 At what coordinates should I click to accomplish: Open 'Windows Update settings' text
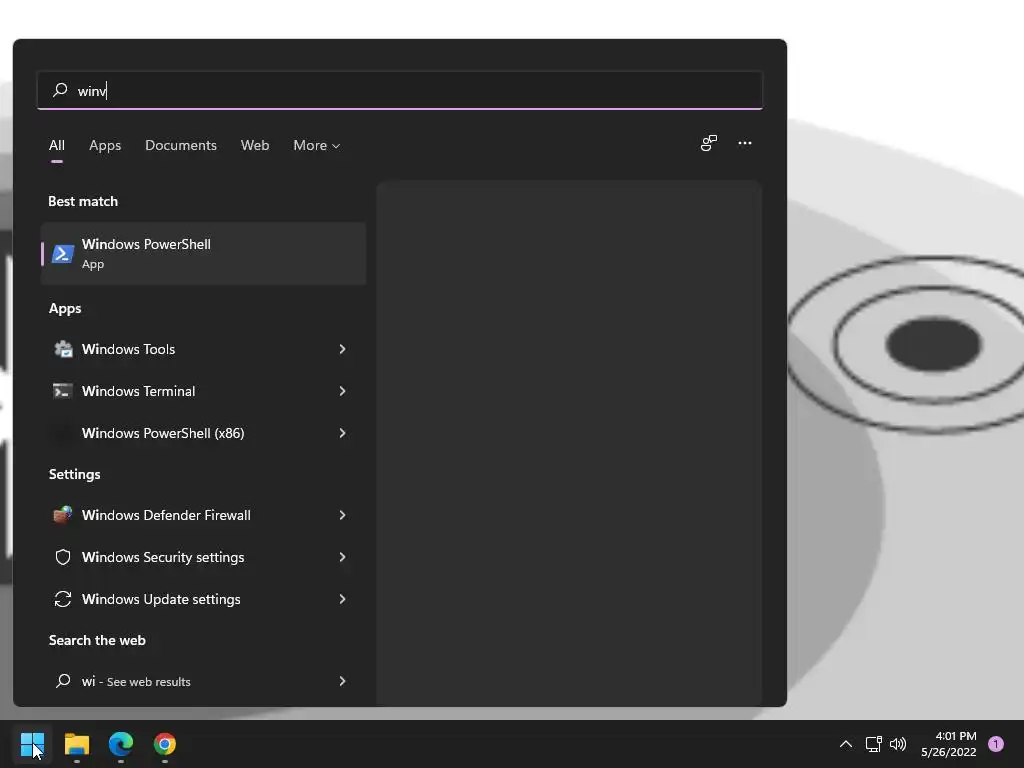[161, 599]
